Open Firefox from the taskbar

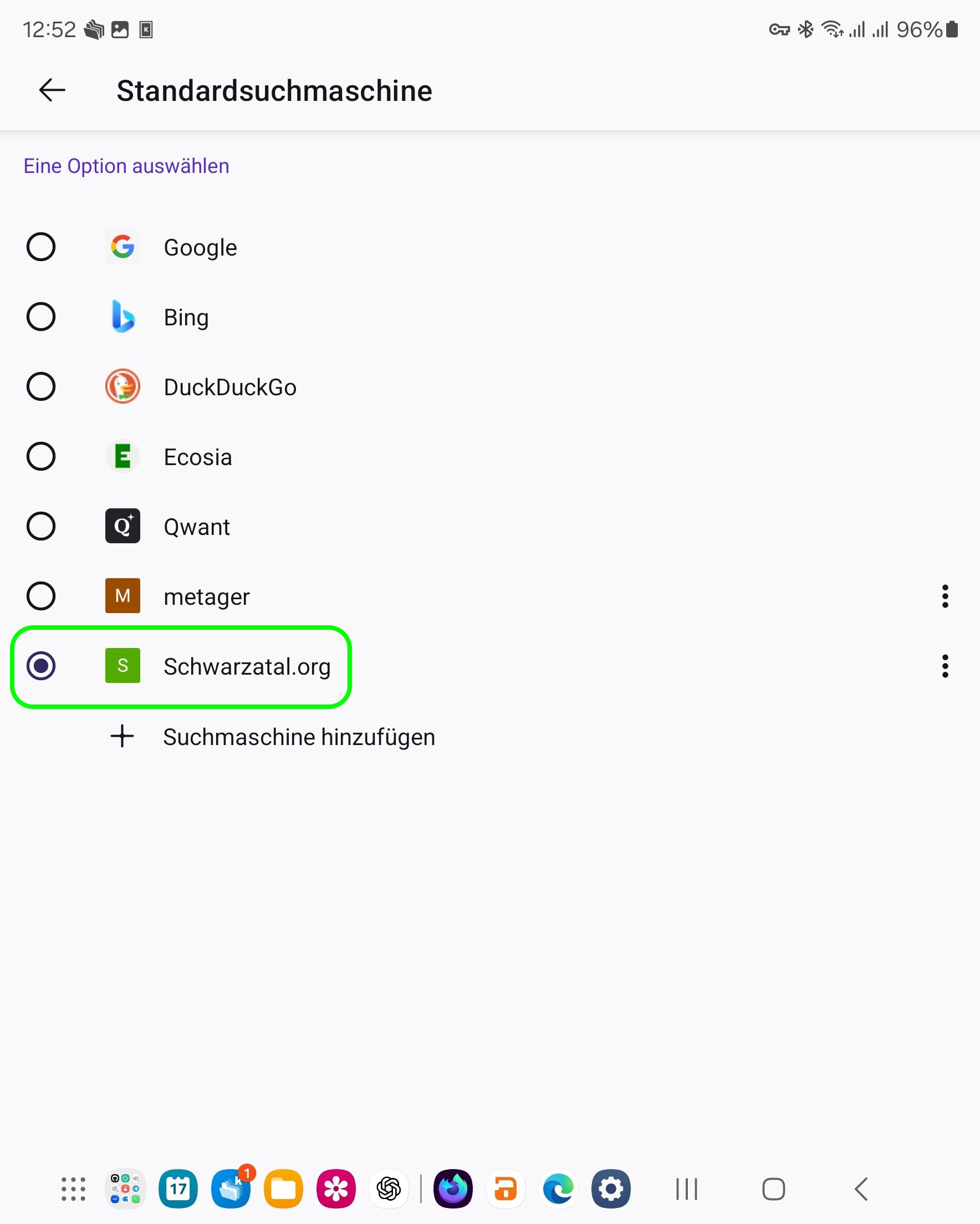[x=453, y=1189]
